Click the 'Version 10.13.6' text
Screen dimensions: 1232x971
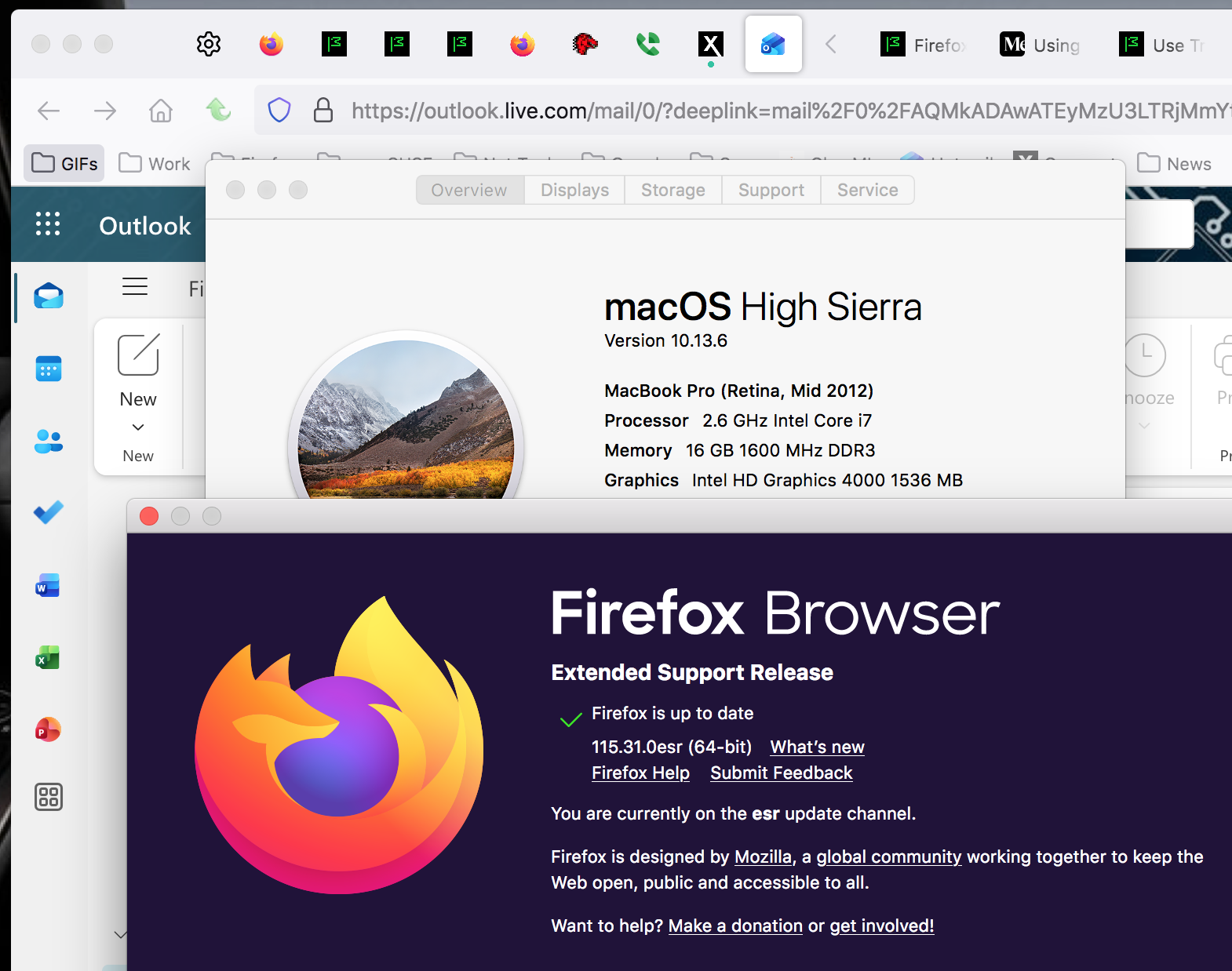point(665,340)
